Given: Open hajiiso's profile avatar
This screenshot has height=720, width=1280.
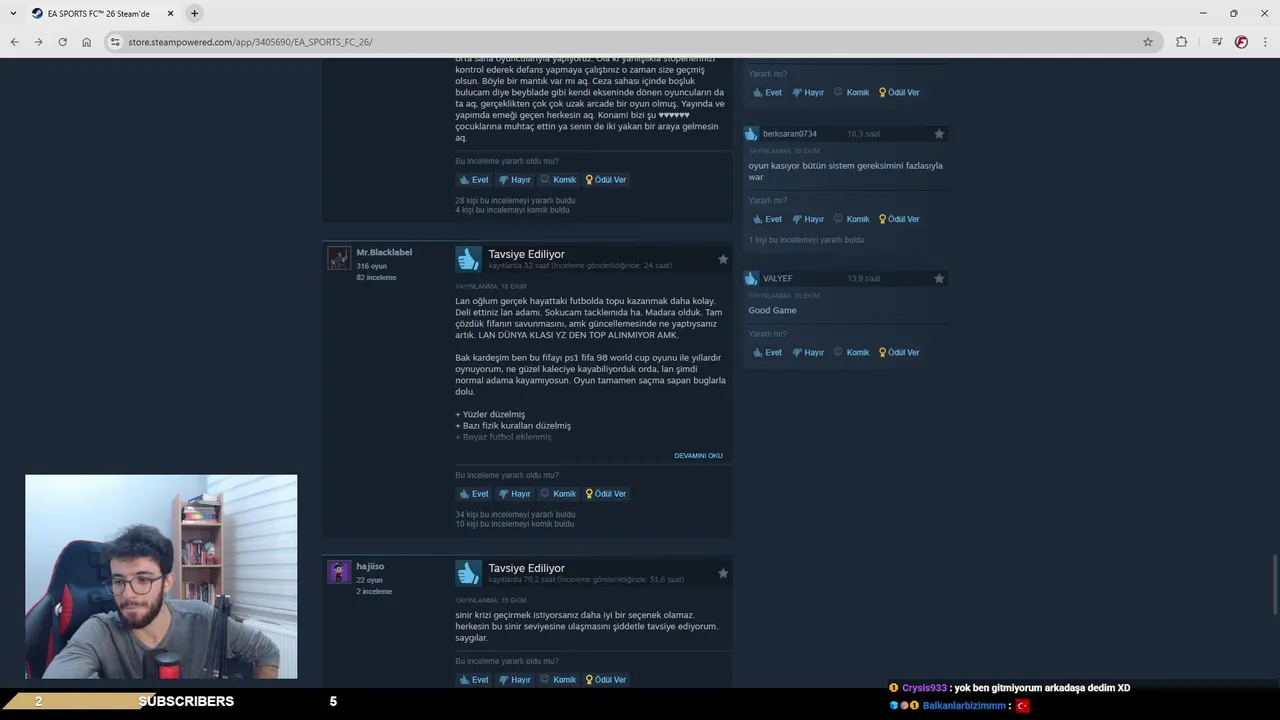Looking at the screenshot, I should [x=339, y=572].
